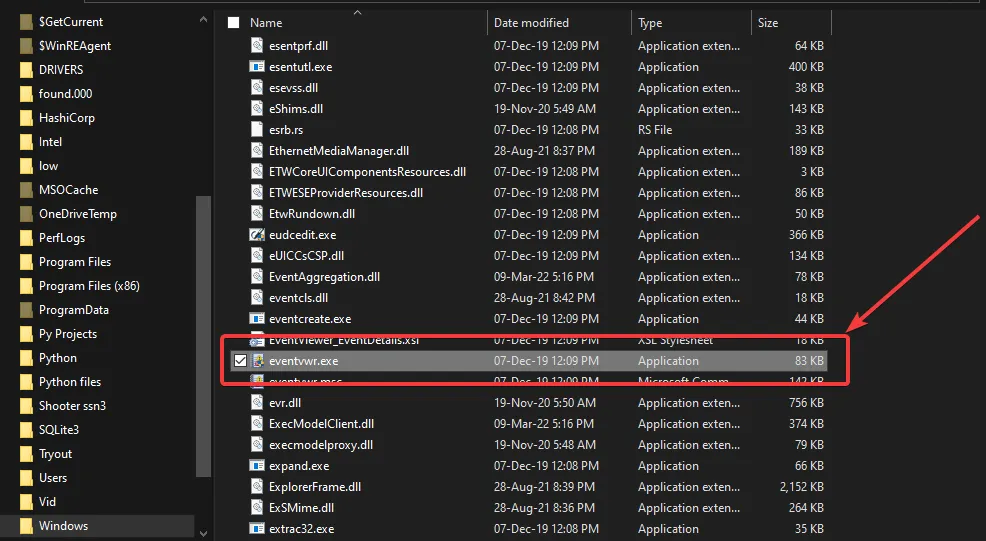Select the esentutl.exe application icon

257,67
